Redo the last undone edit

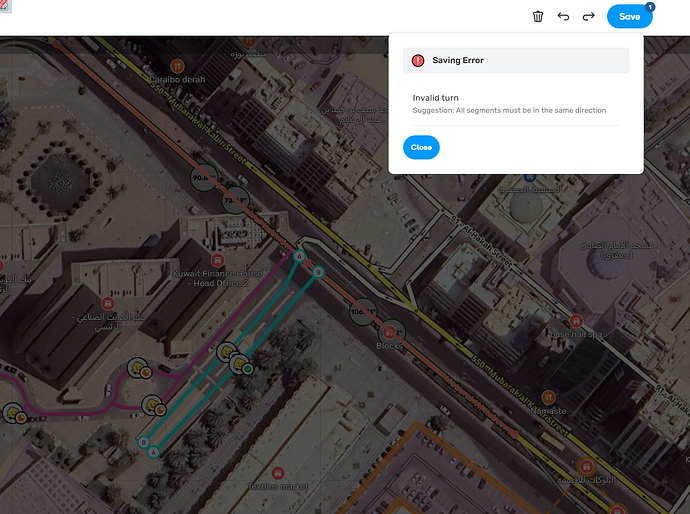[x=588, y=16]
